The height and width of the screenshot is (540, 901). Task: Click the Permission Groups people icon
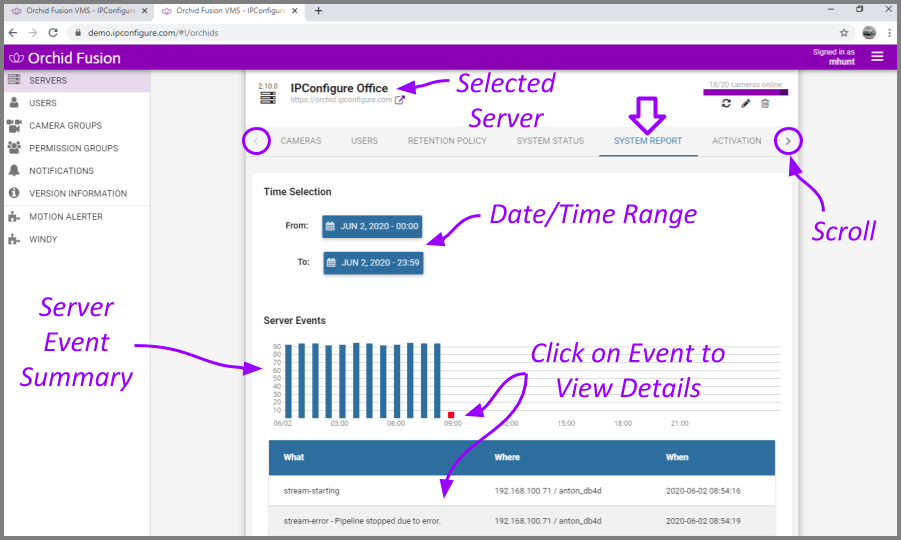coord(14,148)
